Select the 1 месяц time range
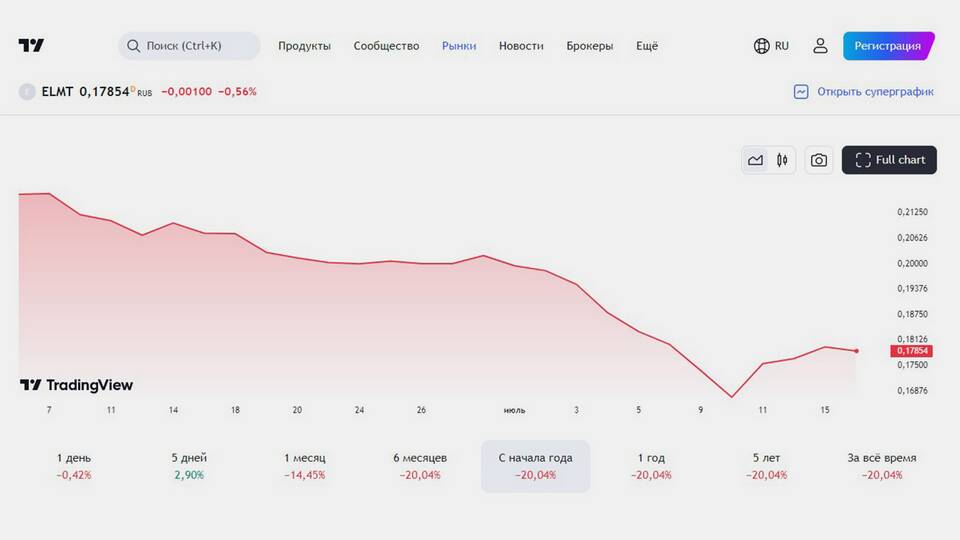The height and width of the screenshot is (540, 960). (304, 466)
